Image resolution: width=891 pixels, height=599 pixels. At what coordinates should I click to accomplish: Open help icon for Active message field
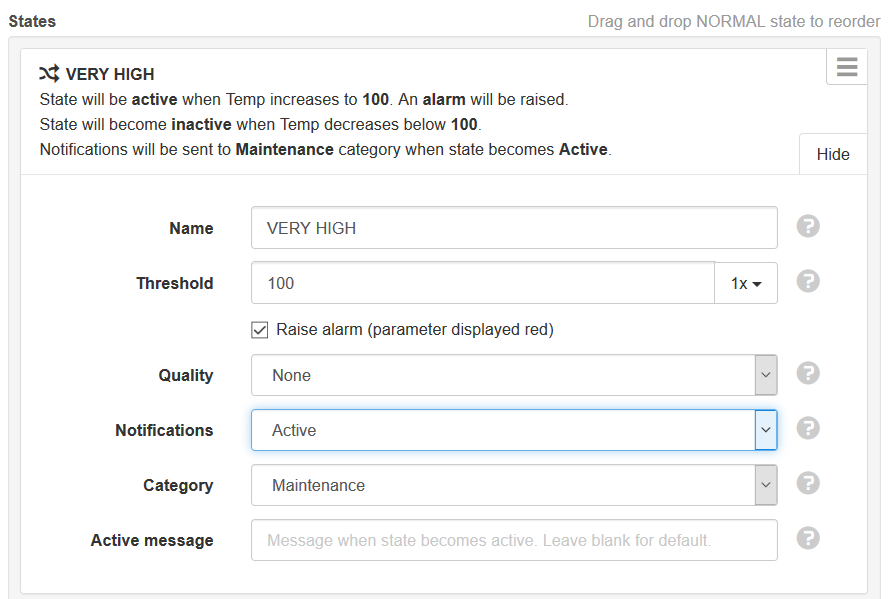click(807, 538)
